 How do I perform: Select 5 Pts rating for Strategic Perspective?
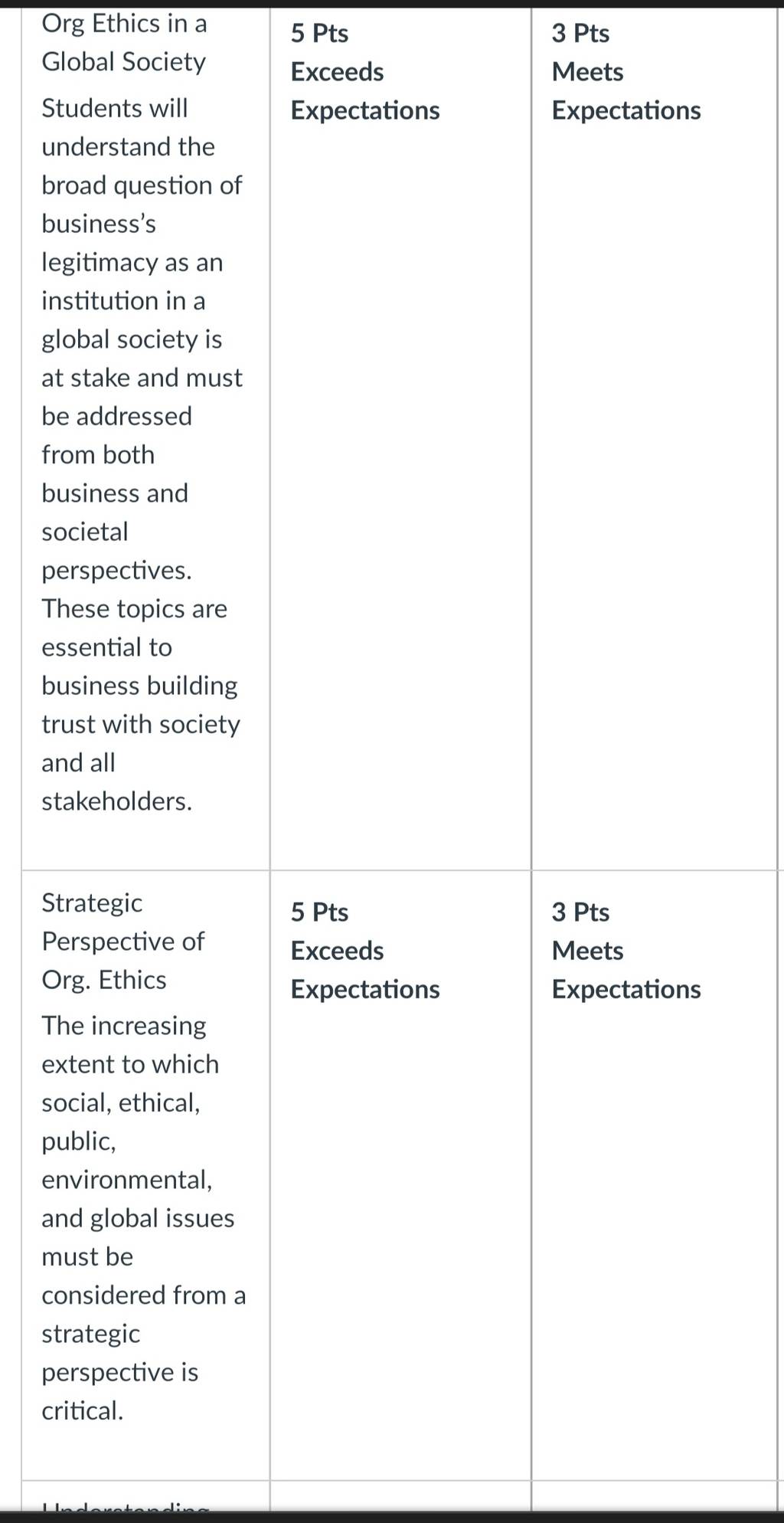coord(319,912)
